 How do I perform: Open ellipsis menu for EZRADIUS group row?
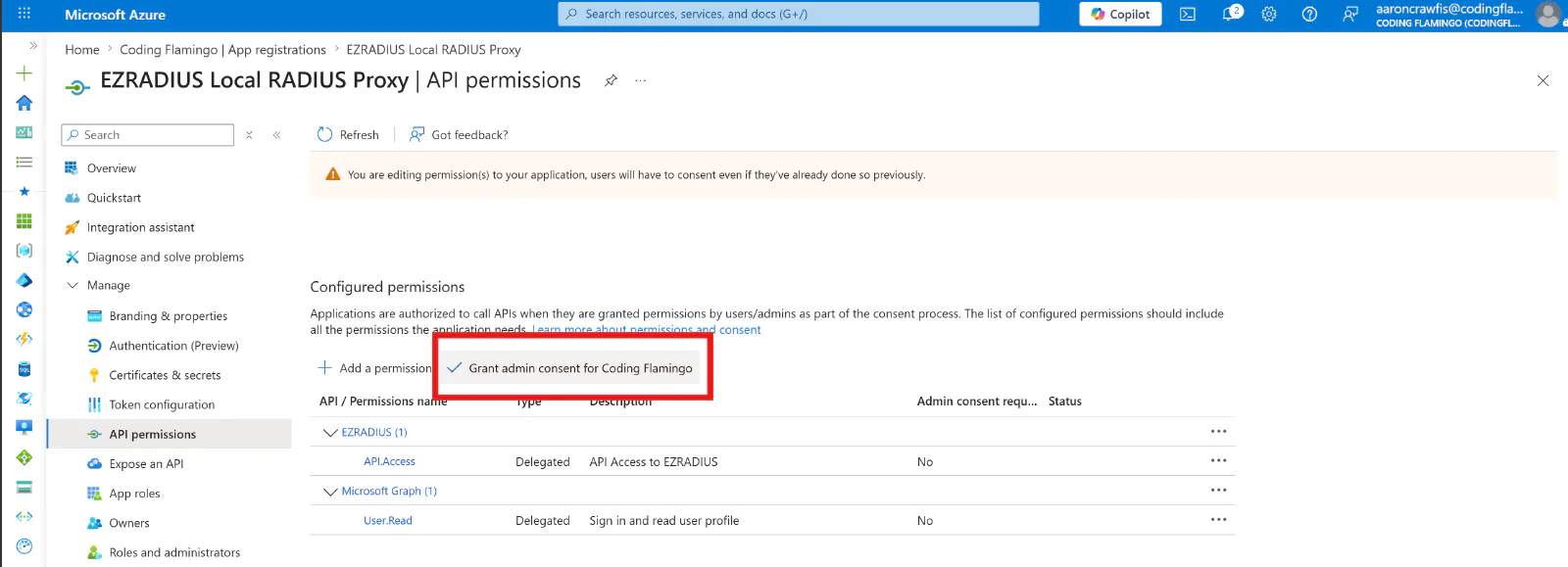point(1218,432)
